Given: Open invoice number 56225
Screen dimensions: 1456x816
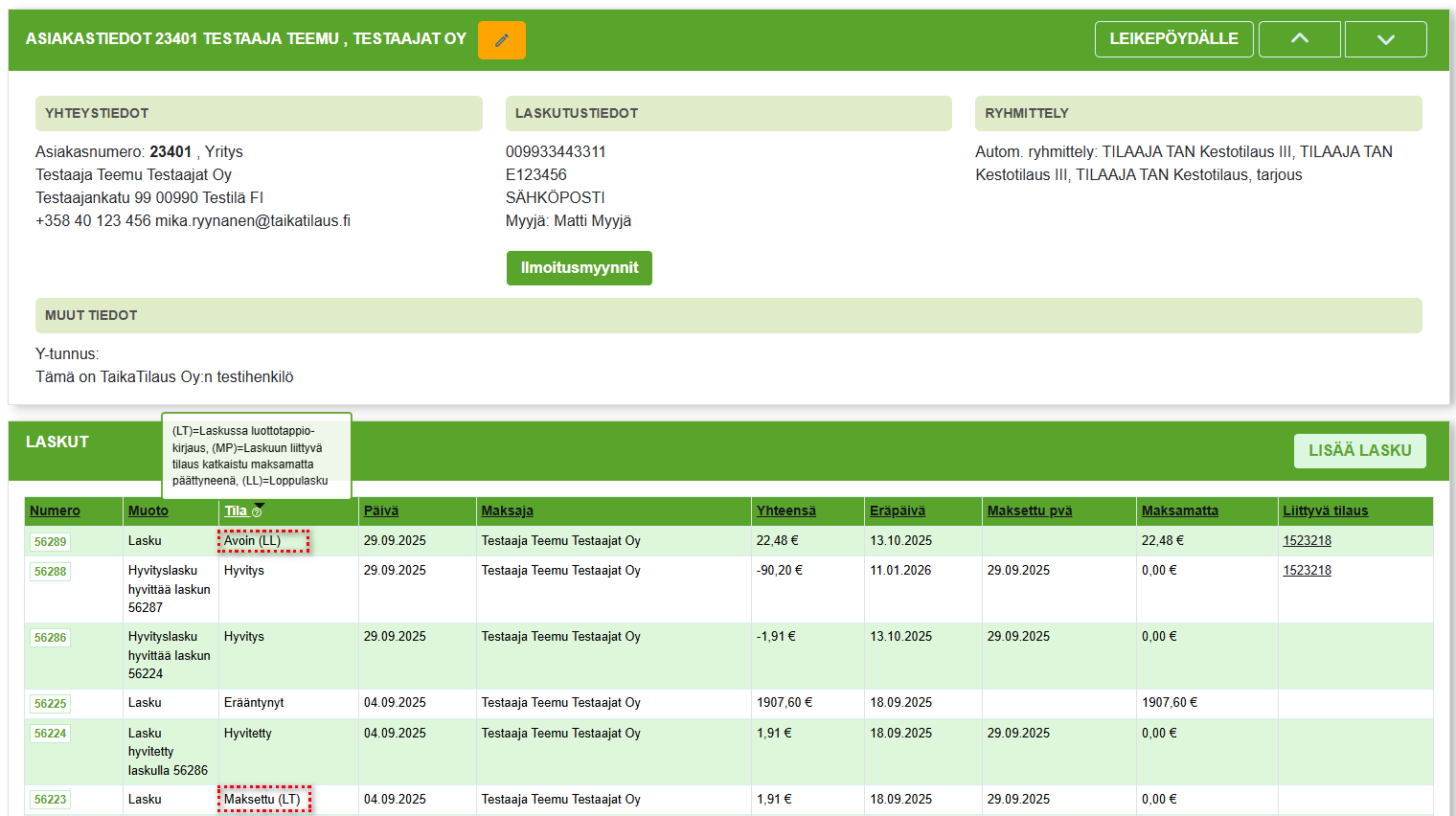Looking at the screenshot, I should tap(50, 704).
